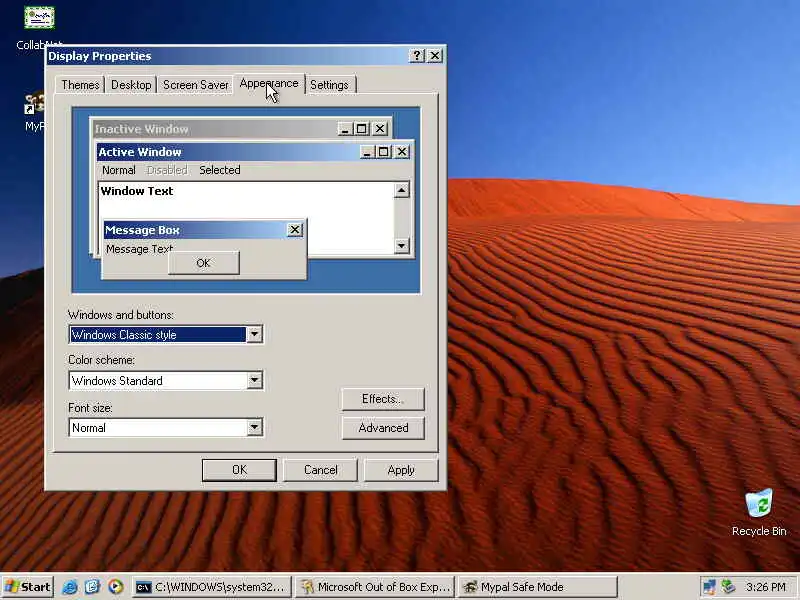Image resolution: width=800 pixels, height=600 pixels.
Task: Launch Windows Media Player from Quick Launch
Action: click(116, 587)
